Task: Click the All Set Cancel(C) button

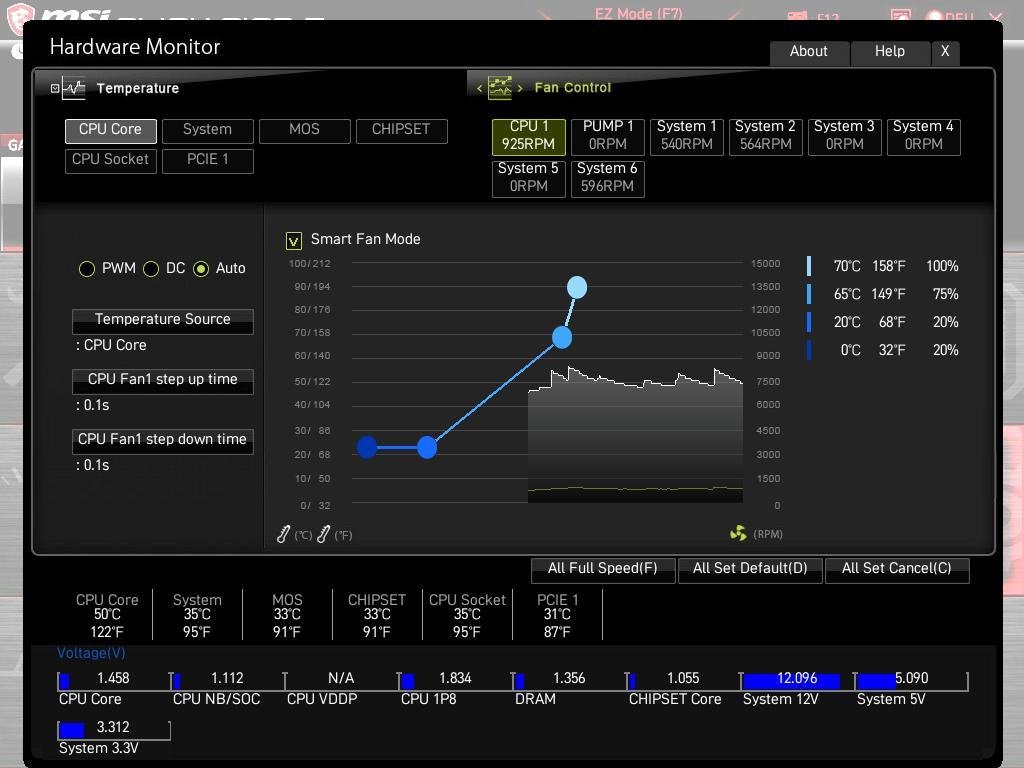Action: (897, 569)
